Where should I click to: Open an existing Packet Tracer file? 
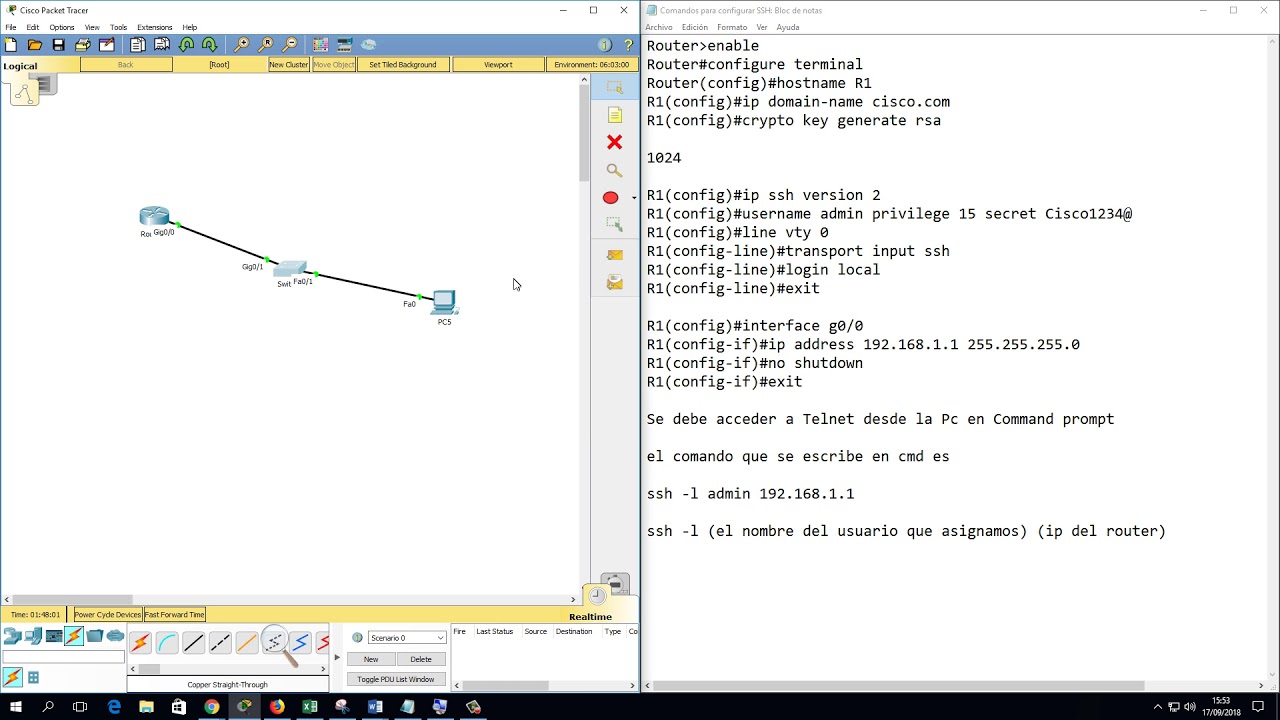[x=35, y=45]
